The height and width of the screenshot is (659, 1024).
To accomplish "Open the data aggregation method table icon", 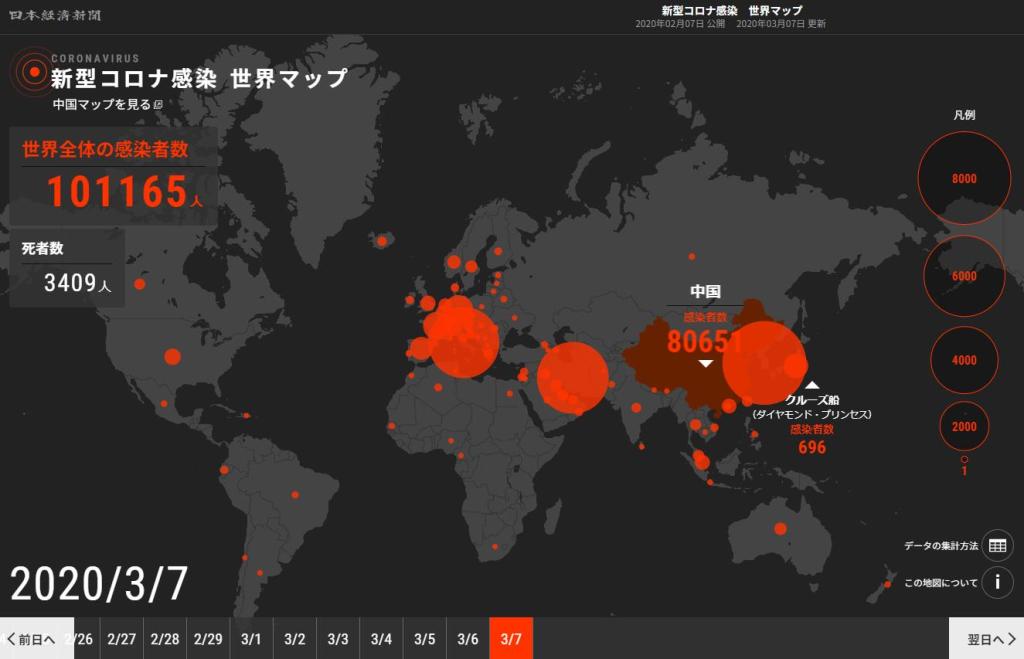I will click(x=997, y=546).
